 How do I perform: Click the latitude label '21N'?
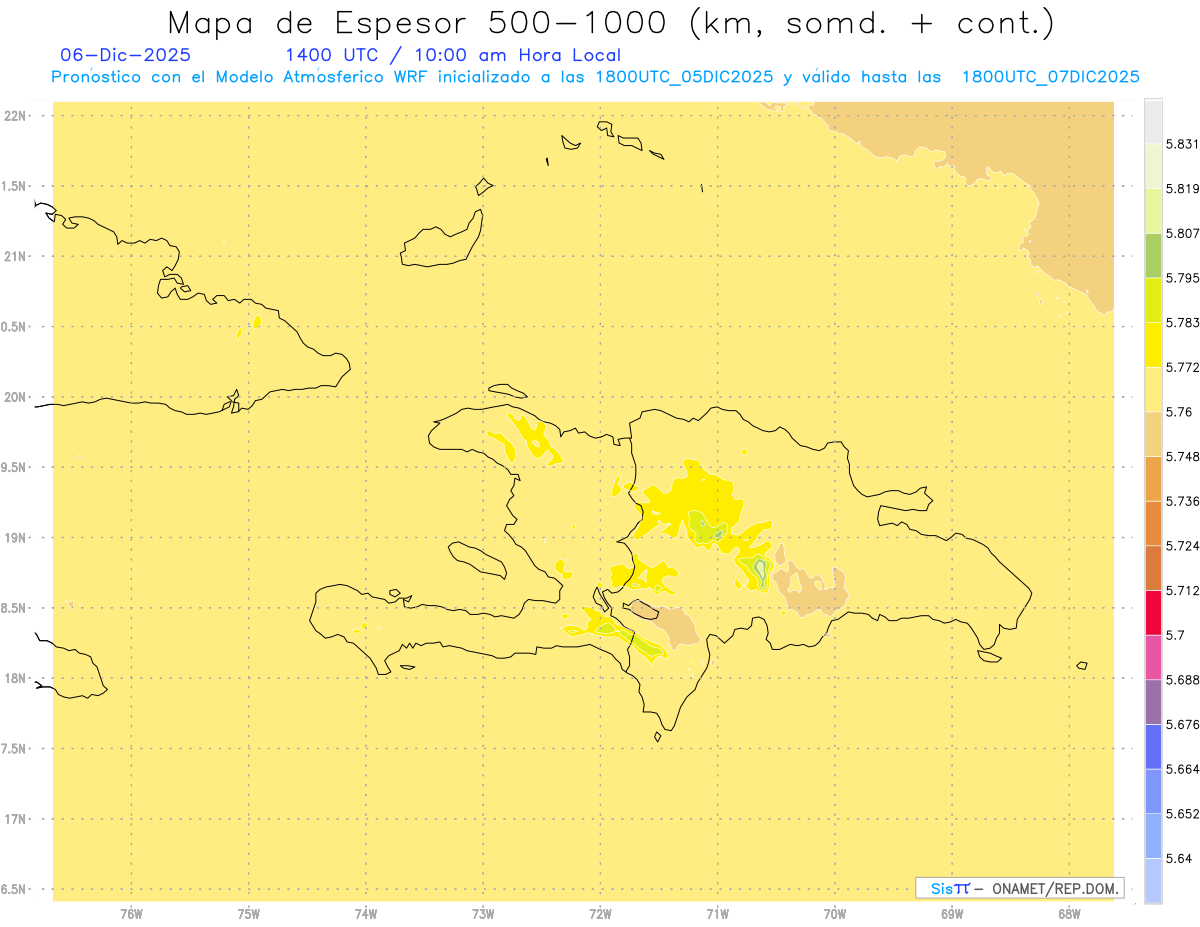(x=14, y=256)
